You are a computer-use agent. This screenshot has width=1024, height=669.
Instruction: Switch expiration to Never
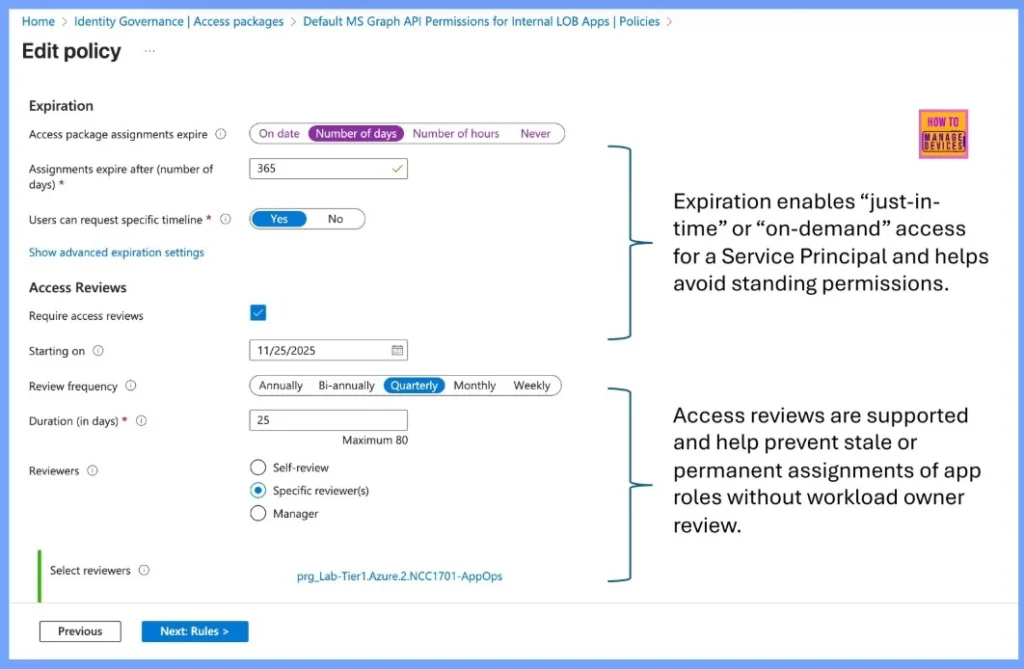[x=536, y=133]
